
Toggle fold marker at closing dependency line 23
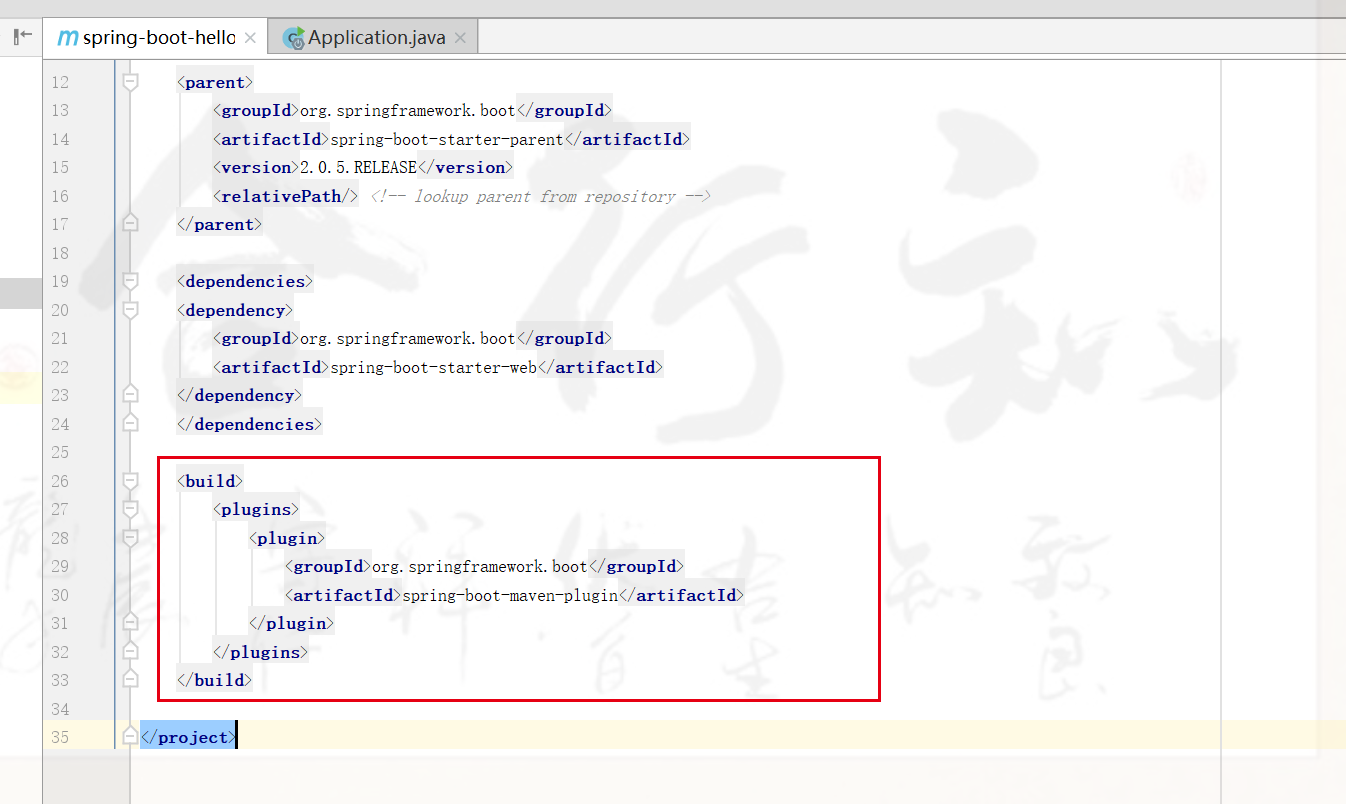point(130,395)
